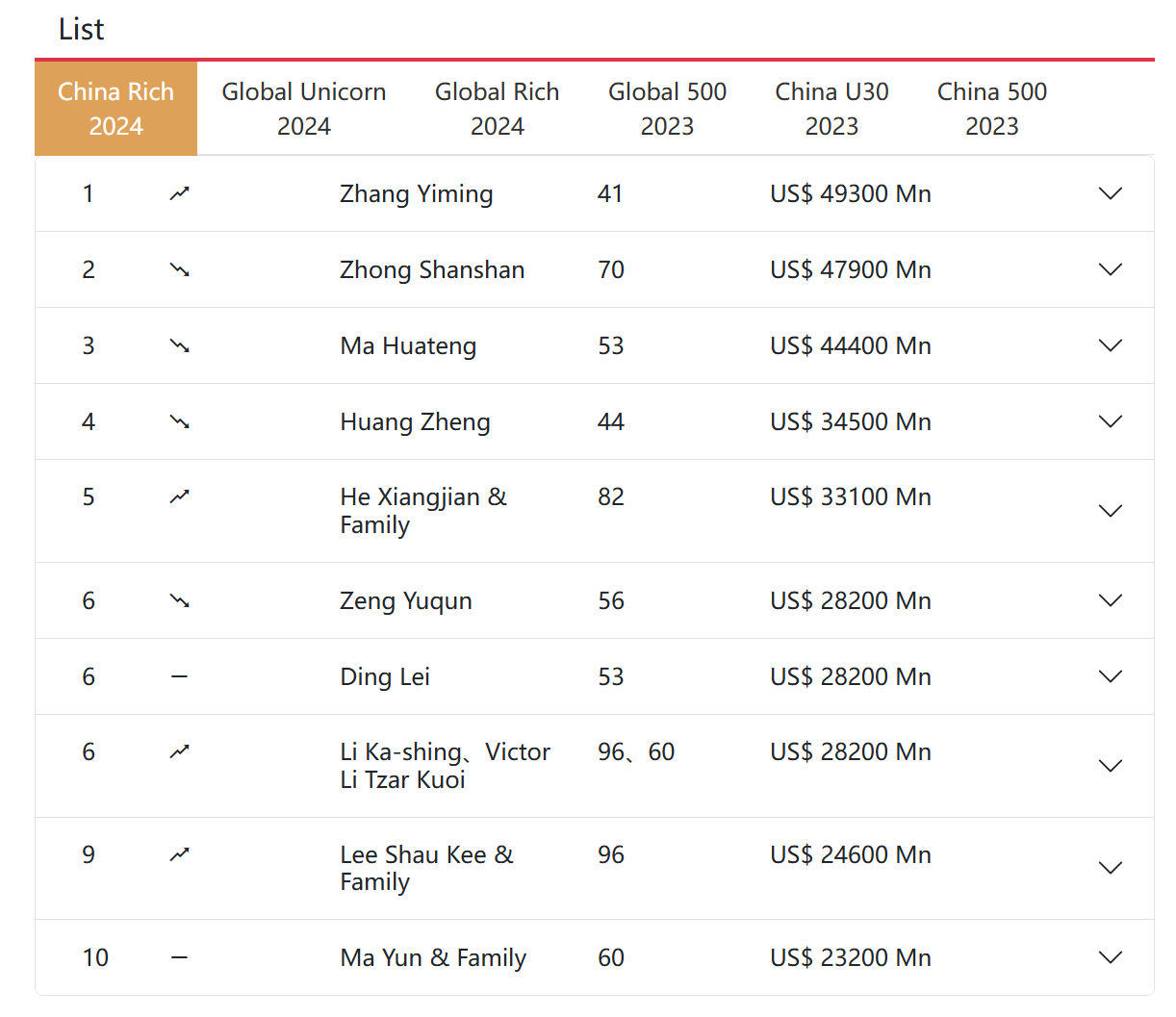Open Zhong Shanshan's profile link
This screenshot has width=1176, height=1017.
pyautogui.click(x=431, y=269)
